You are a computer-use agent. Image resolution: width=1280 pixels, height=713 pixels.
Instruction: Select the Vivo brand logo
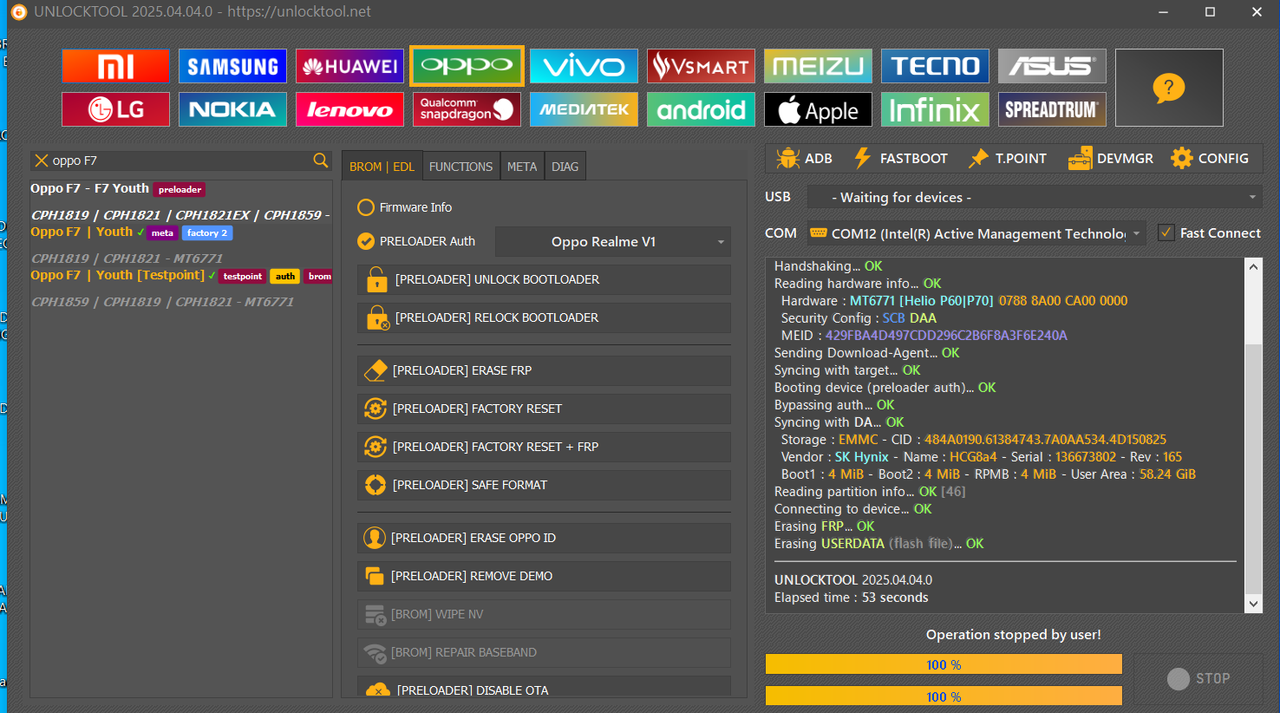584,66
